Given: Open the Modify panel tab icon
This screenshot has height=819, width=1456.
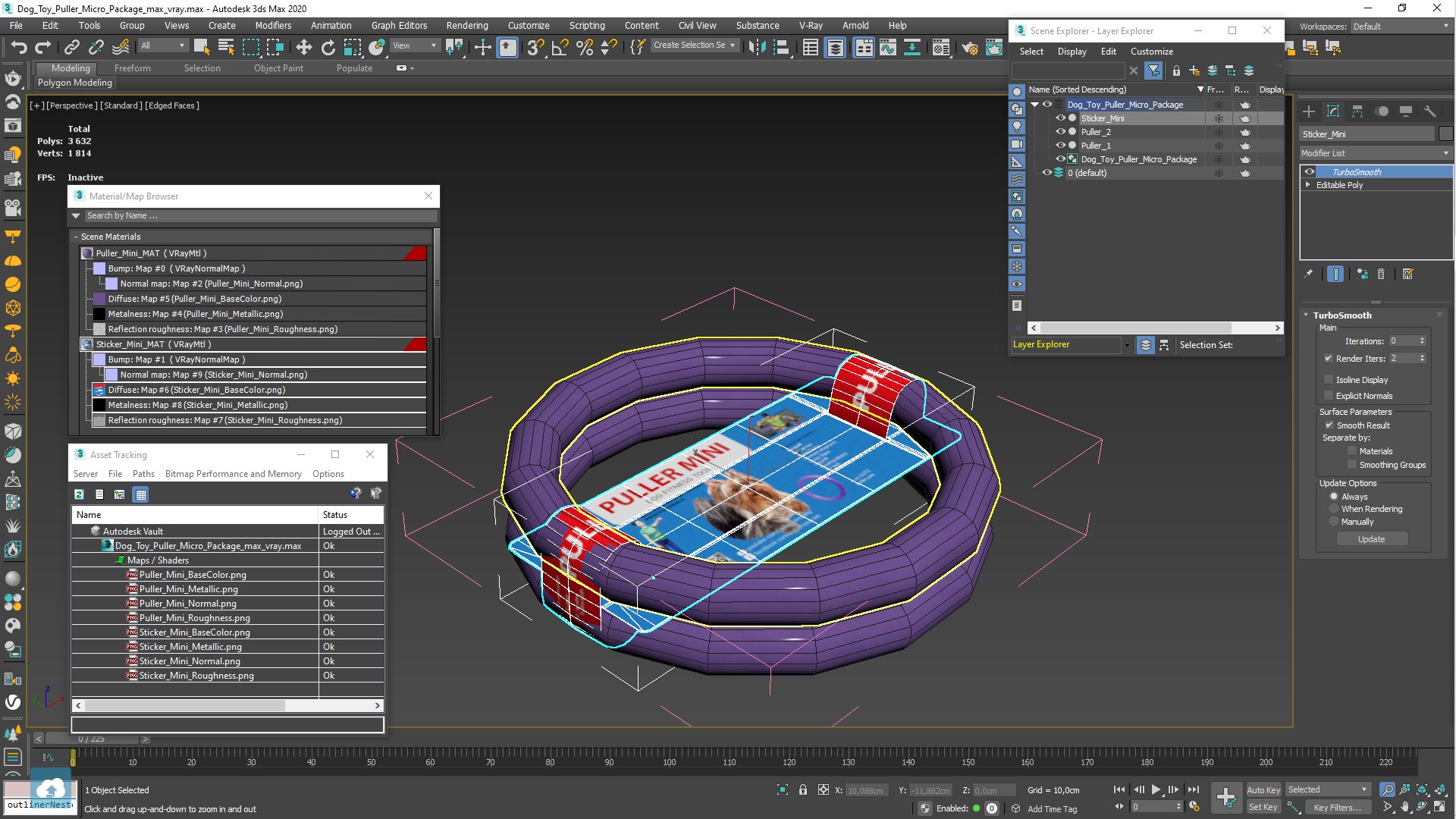Looking at the screenshot, I should tap(1333, 111).
